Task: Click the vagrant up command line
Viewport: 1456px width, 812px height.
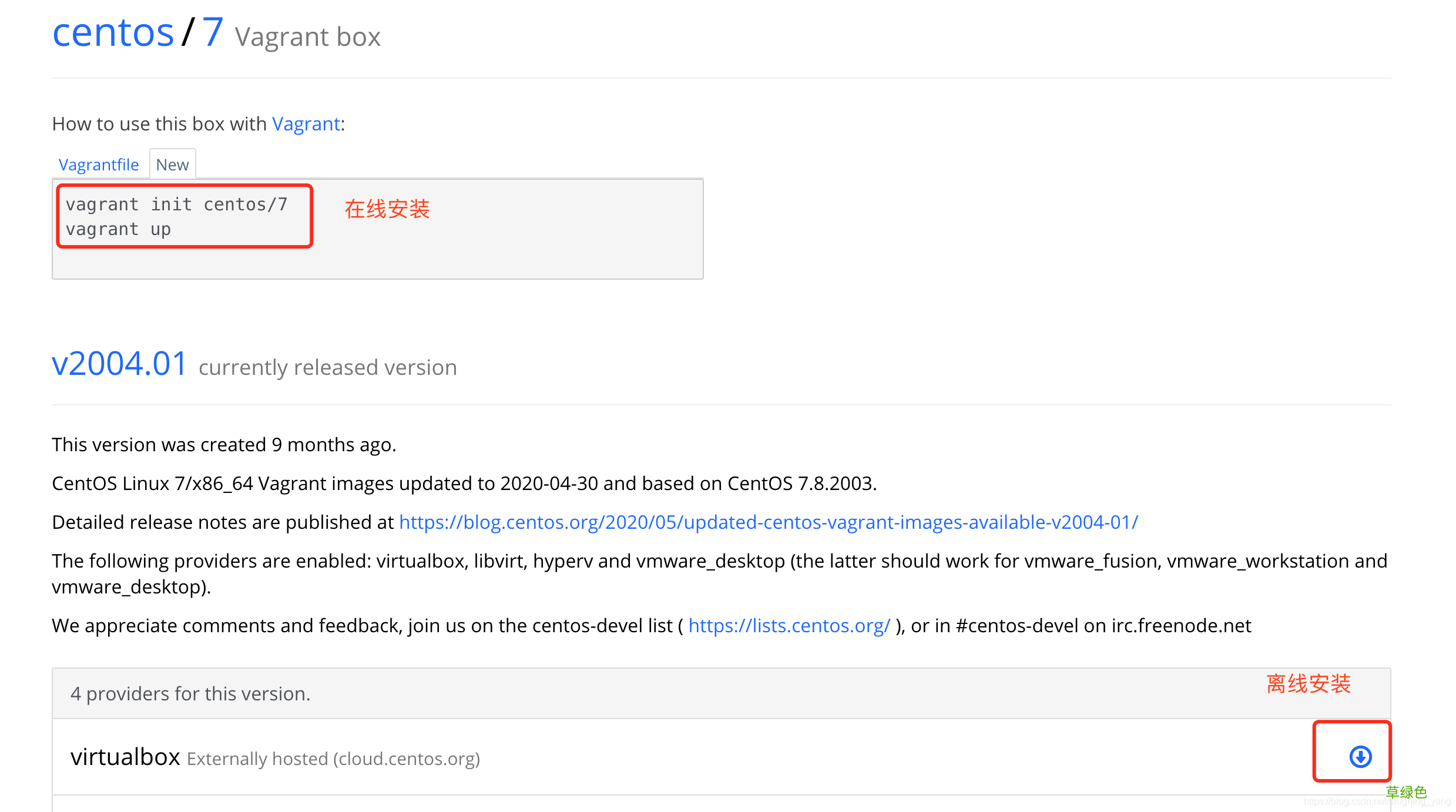Action: (118, 229)
